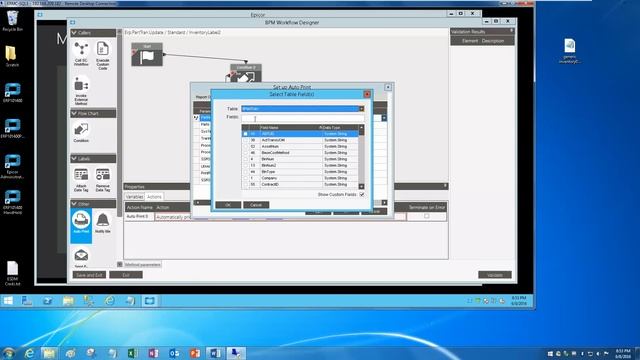Check the AssetNum field checkbox

pos(245,147)
